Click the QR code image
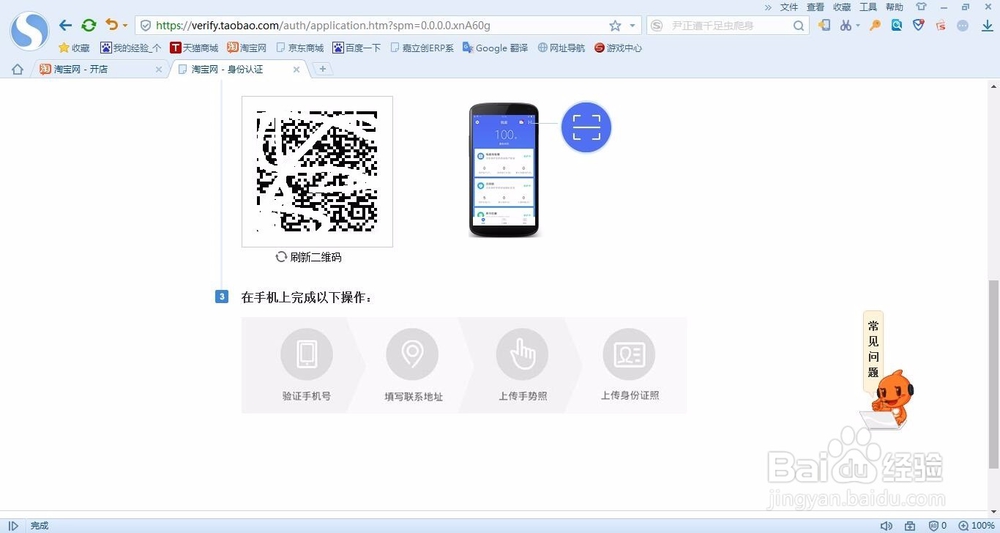 [x=317, y=172]
